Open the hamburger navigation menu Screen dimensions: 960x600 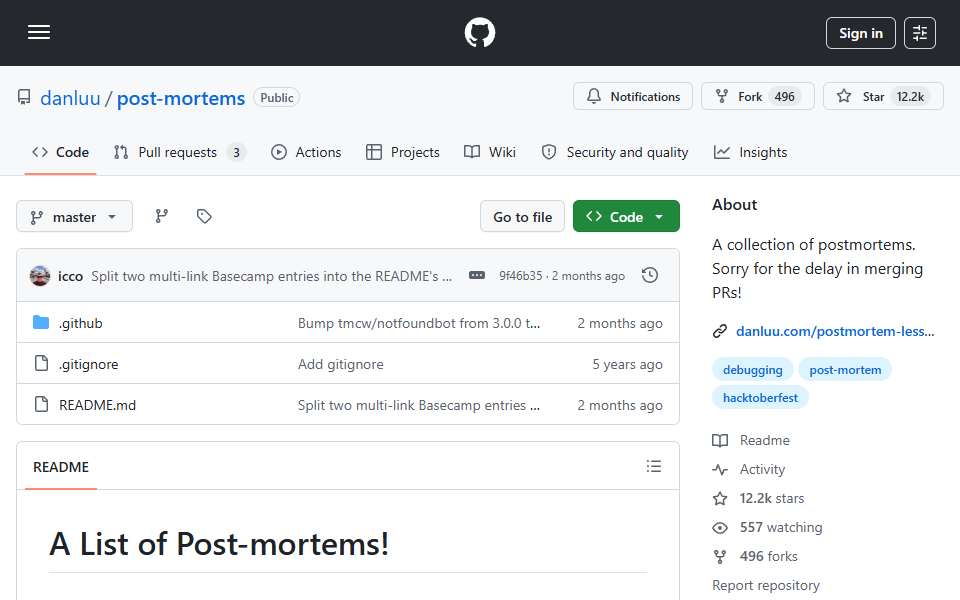point(39,32)
